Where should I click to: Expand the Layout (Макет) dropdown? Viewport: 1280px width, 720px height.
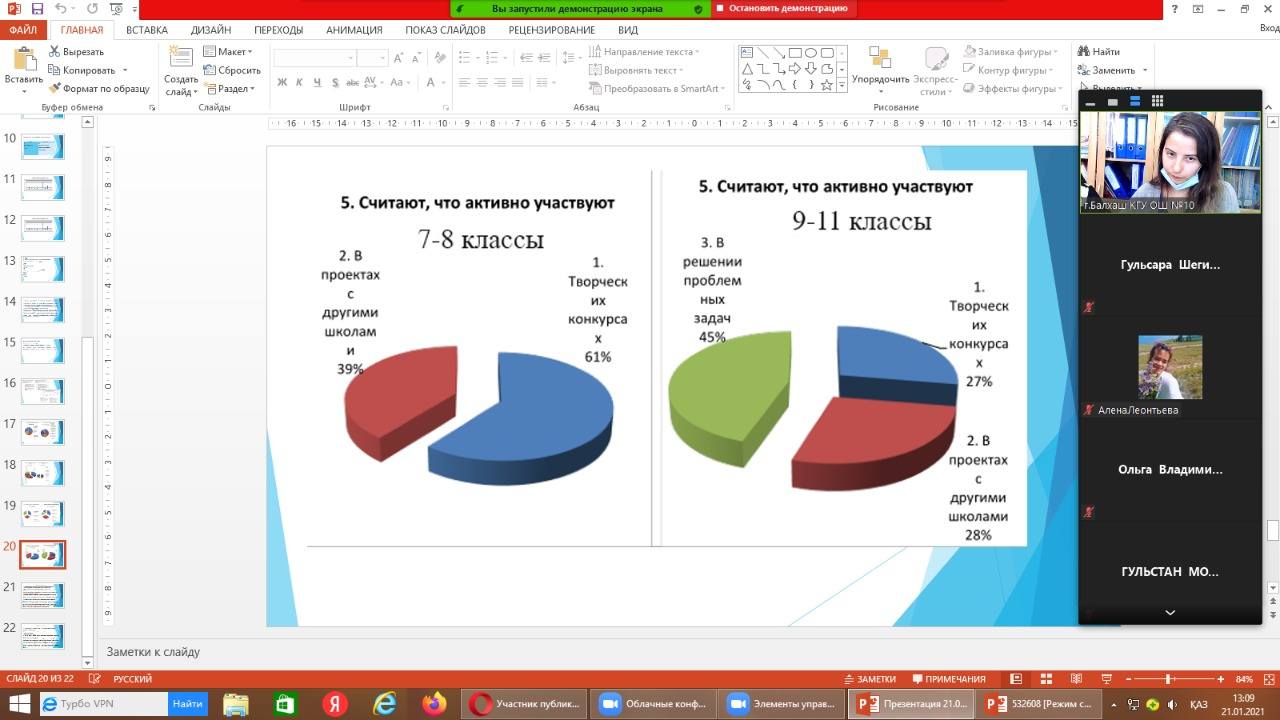(229, 52)
